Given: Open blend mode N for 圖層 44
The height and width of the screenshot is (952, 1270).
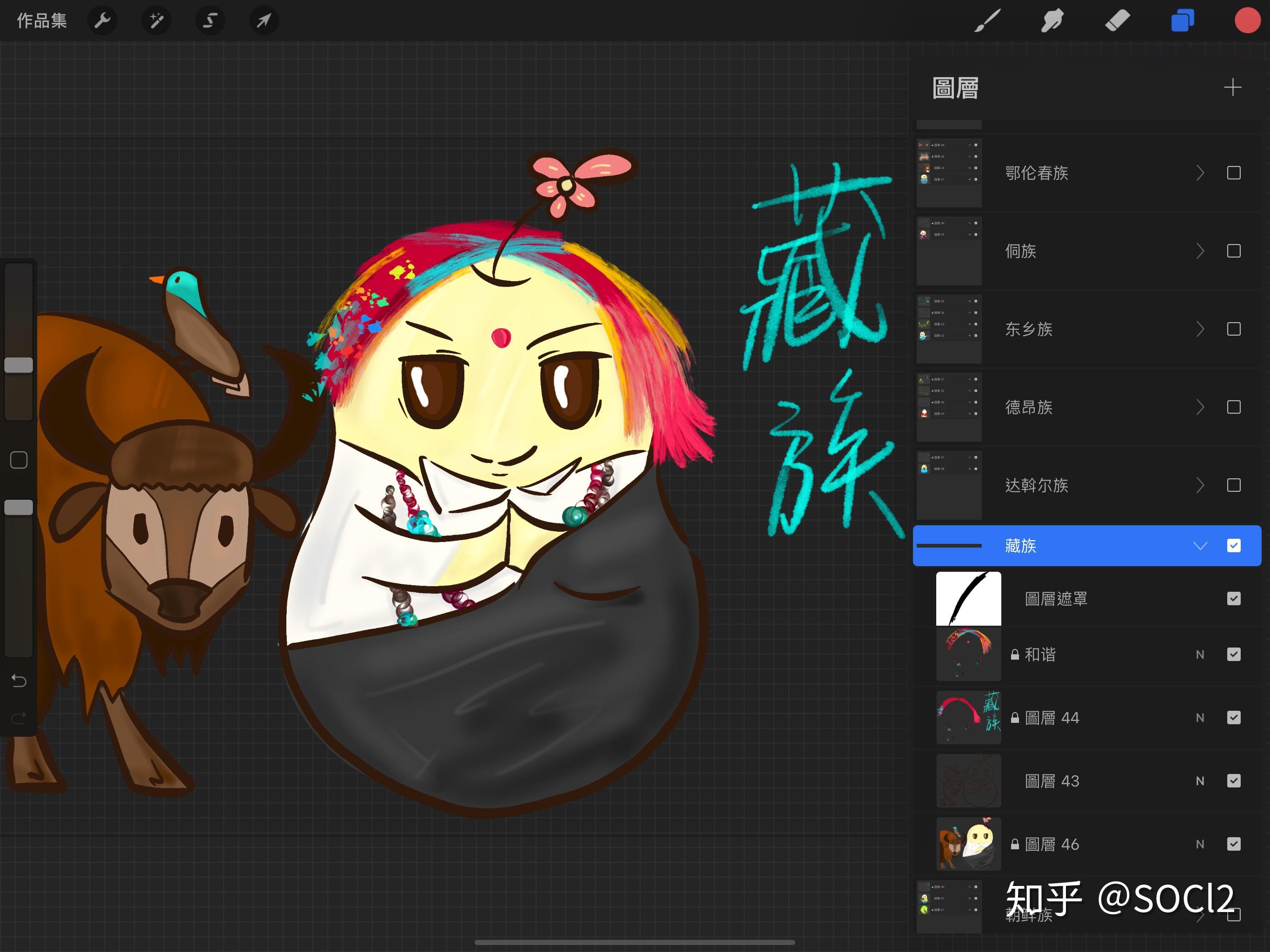Looking at the screenshot, I should tap(1200, 718).
